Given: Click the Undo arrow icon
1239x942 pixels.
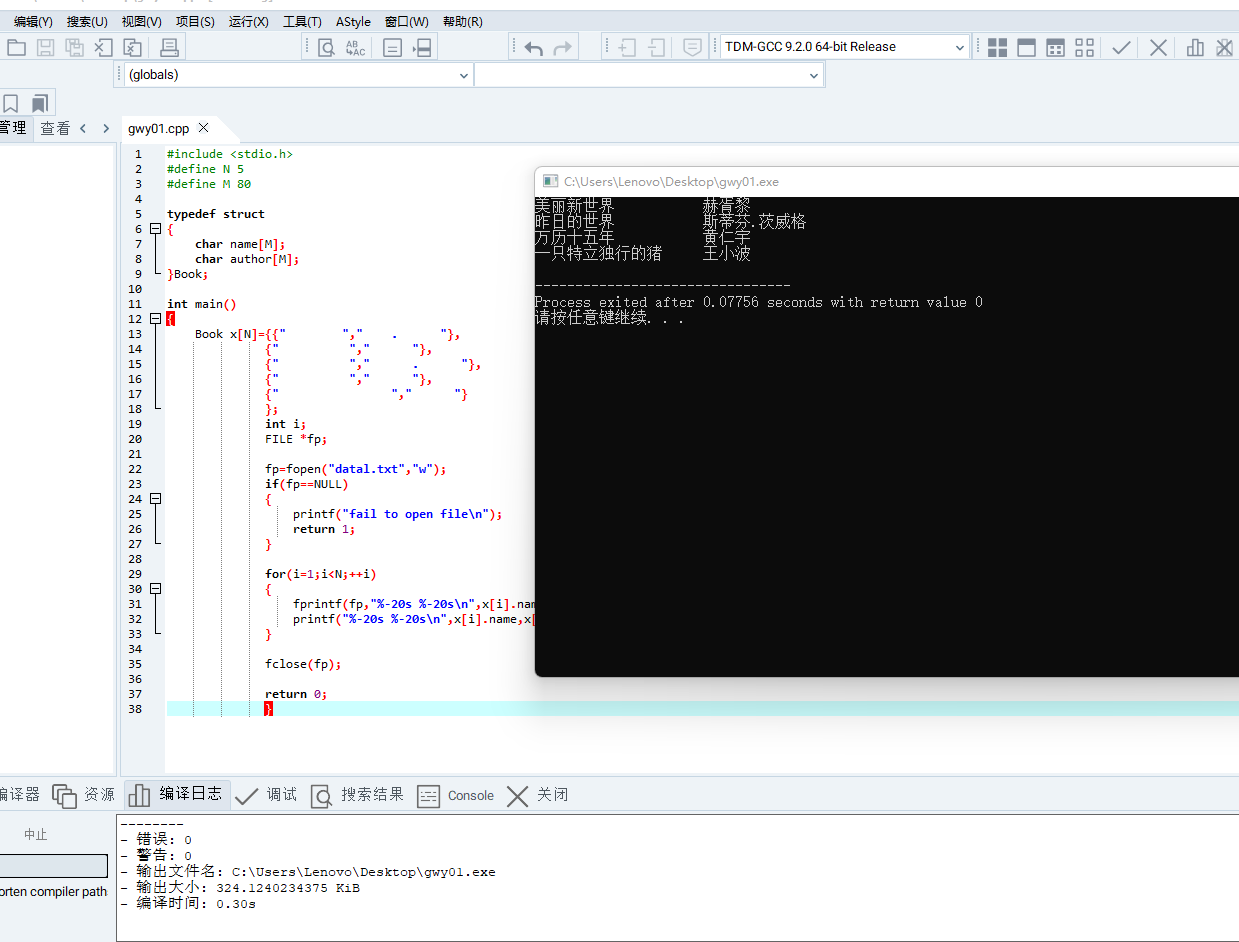Looking at the screenshot, I should pyautogui.click(x=533, y=47).
